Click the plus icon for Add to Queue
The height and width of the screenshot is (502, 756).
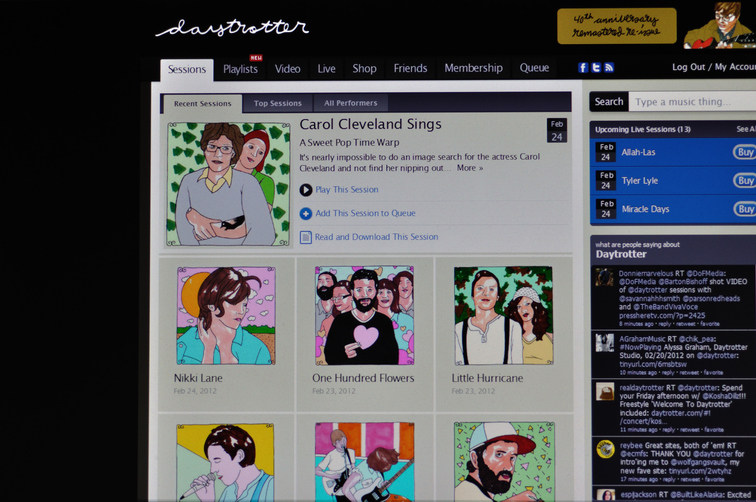click(x=306, y=213)
